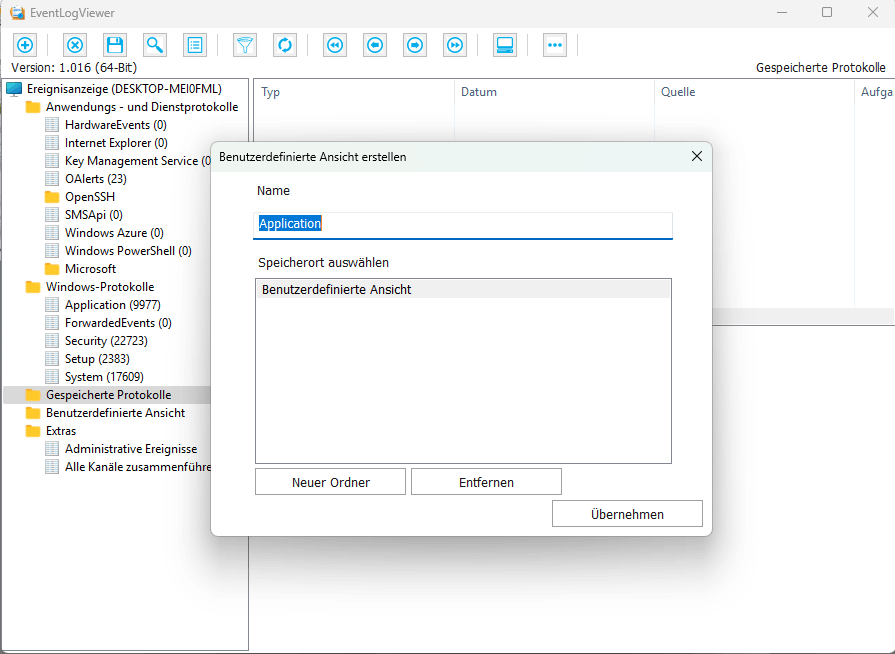Click the add (plus) toolbar icon
The width and height of the screenshot is (895, 654).
pyautogui.click(x=25, y=45)
